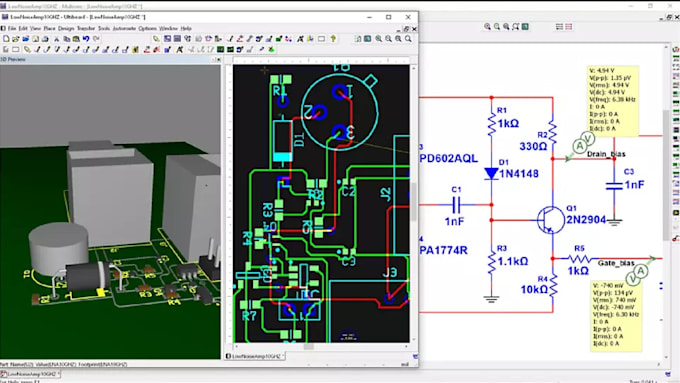Click the Multisim teal full-screen icon
680x383 pixels.
tap(525, 26)
